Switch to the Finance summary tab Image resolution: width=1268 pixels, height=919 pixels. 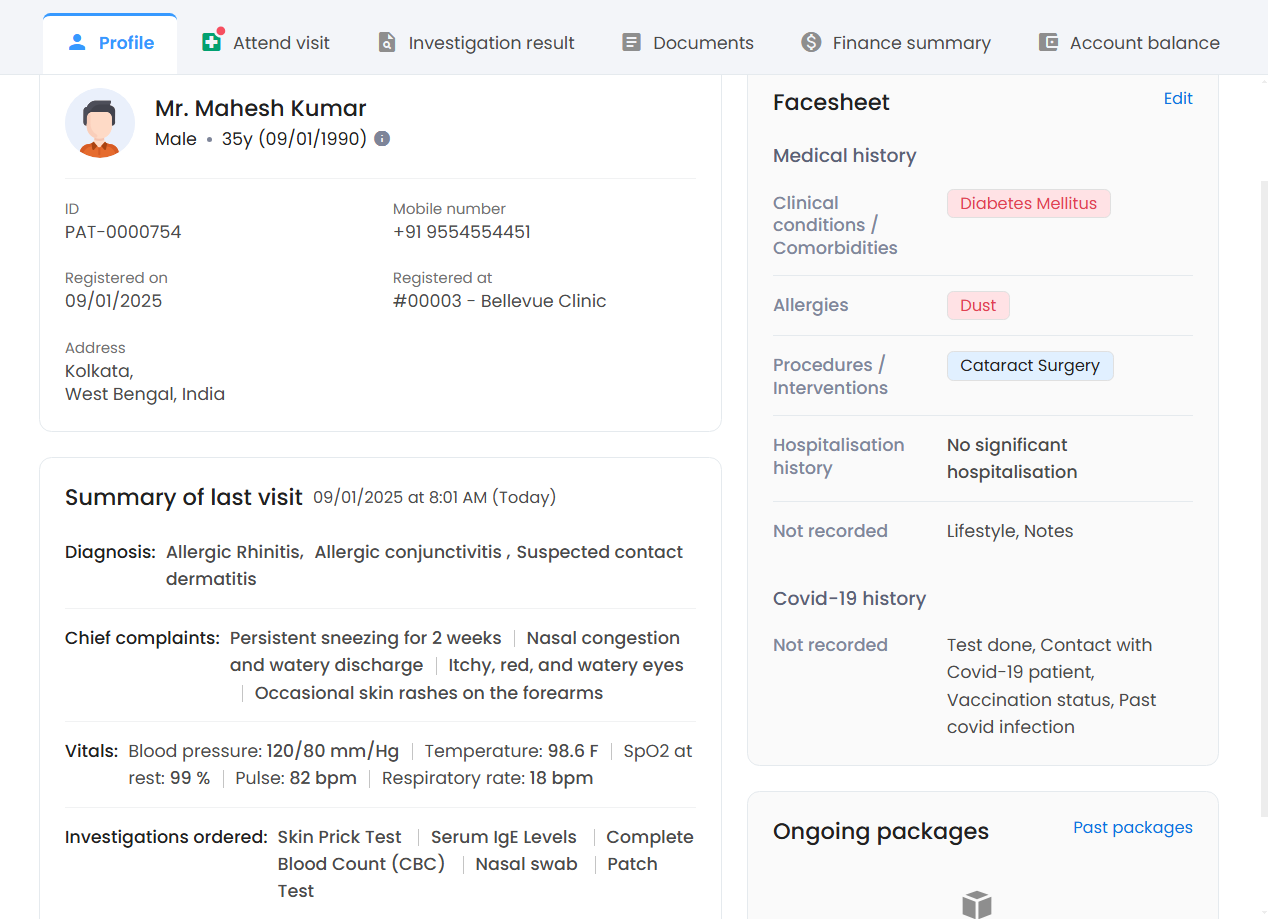(x=911, y=43)
